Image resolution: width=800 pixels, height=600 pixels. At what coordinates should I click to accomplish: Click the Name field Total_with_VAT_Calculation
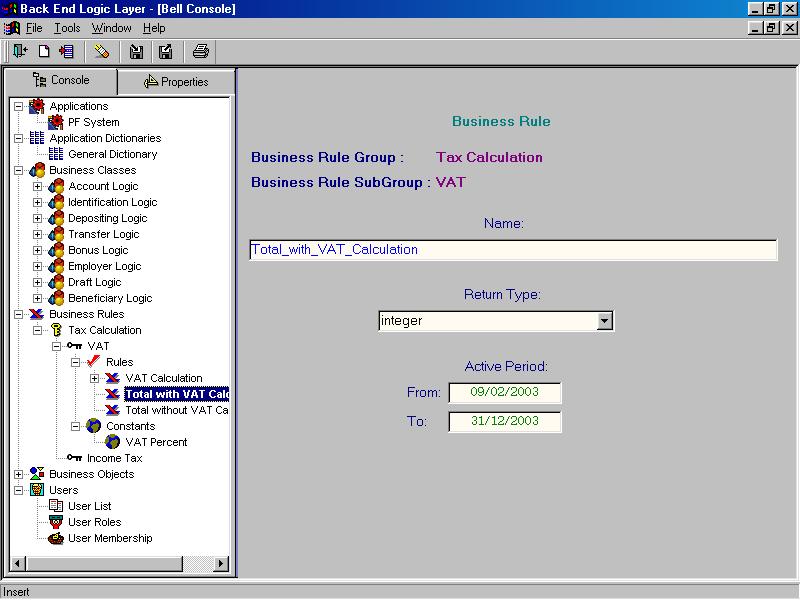[513, 249]
